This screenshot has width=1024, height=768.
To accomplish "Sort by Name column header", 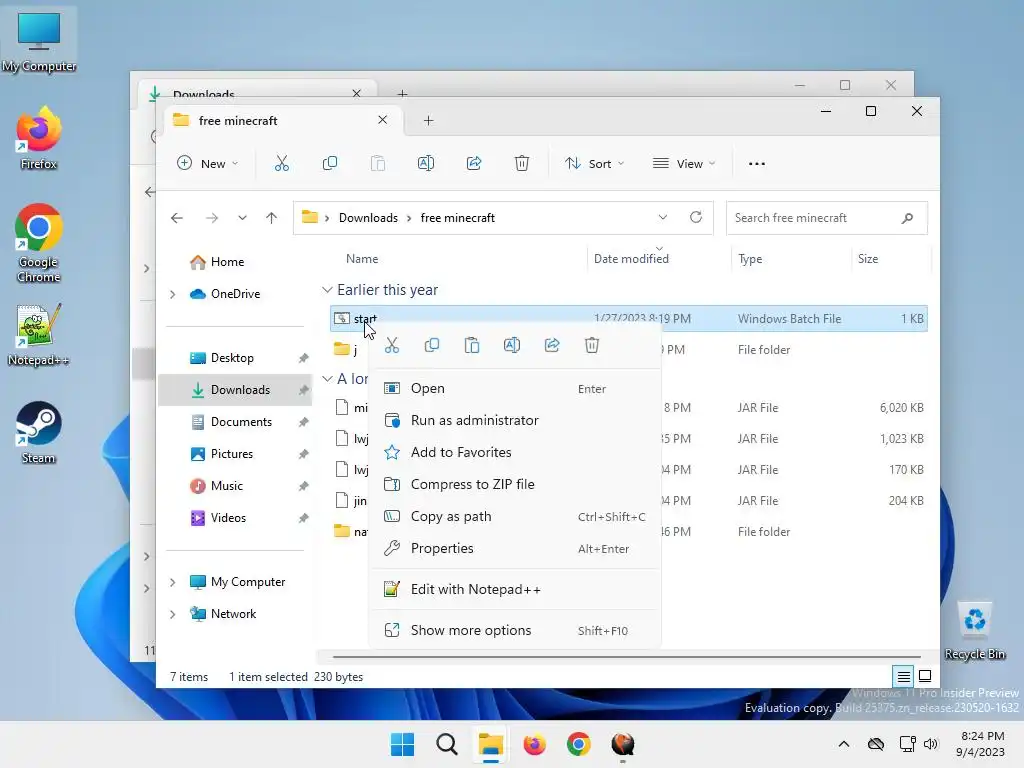I will point(362,259).
